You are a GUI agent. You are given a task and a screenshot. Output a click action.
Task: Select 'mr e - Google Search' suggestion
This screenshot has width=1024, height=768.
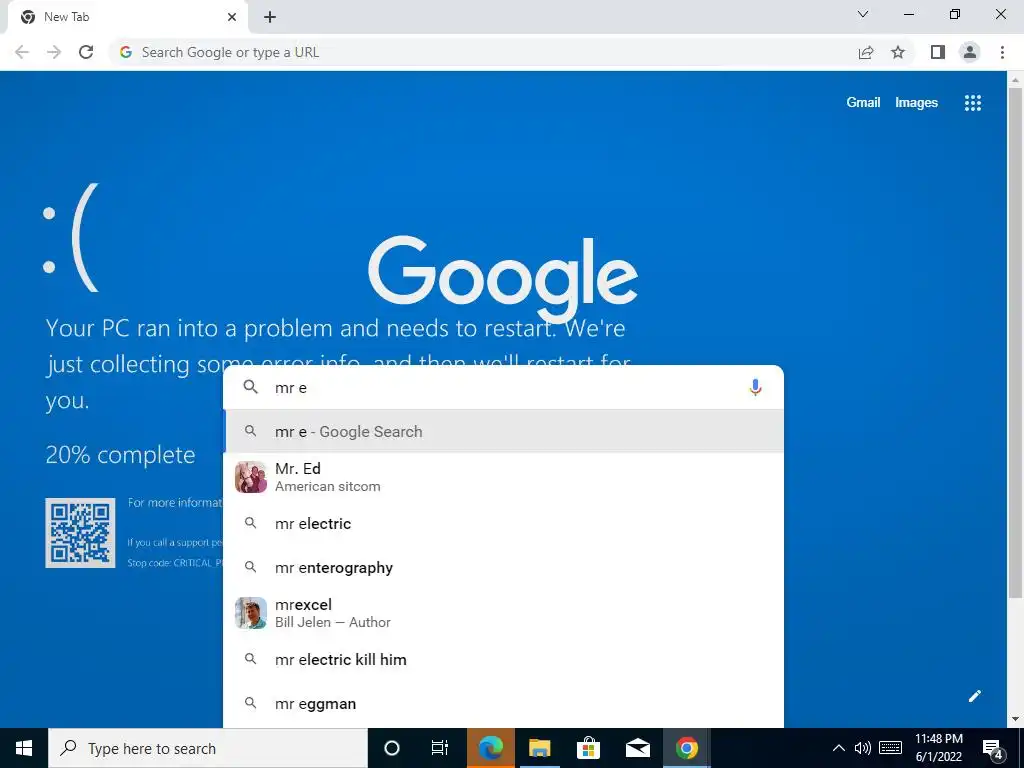click(x=504, y=432)
